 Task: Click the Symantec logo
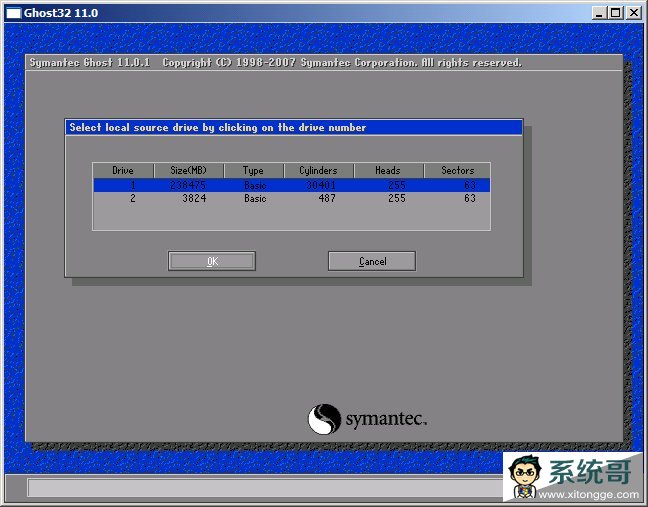click(x=367, y=419)
